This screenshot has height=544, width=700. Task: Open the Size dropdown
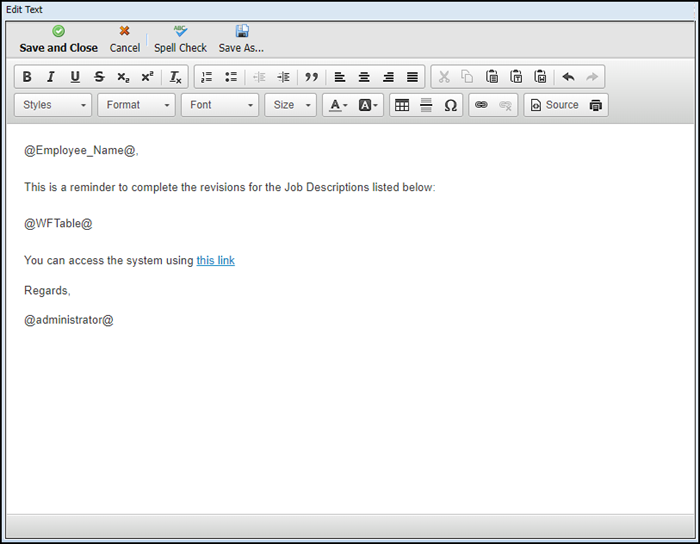pos(291,105)
